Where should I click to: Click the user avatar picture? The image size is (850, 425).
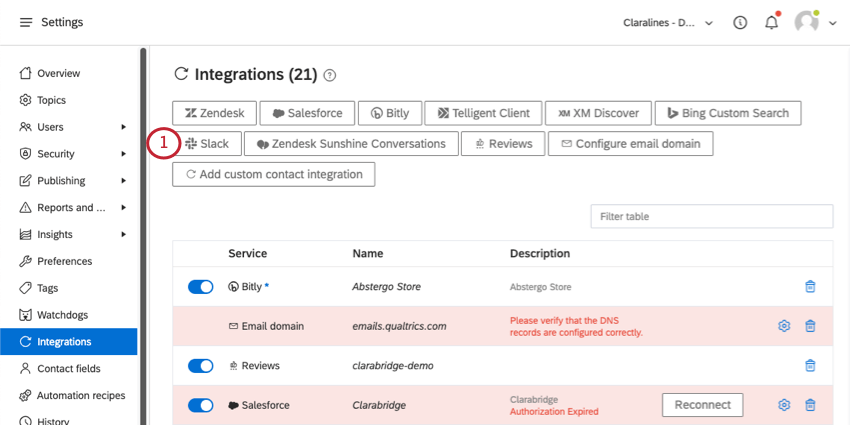[806, 23]
